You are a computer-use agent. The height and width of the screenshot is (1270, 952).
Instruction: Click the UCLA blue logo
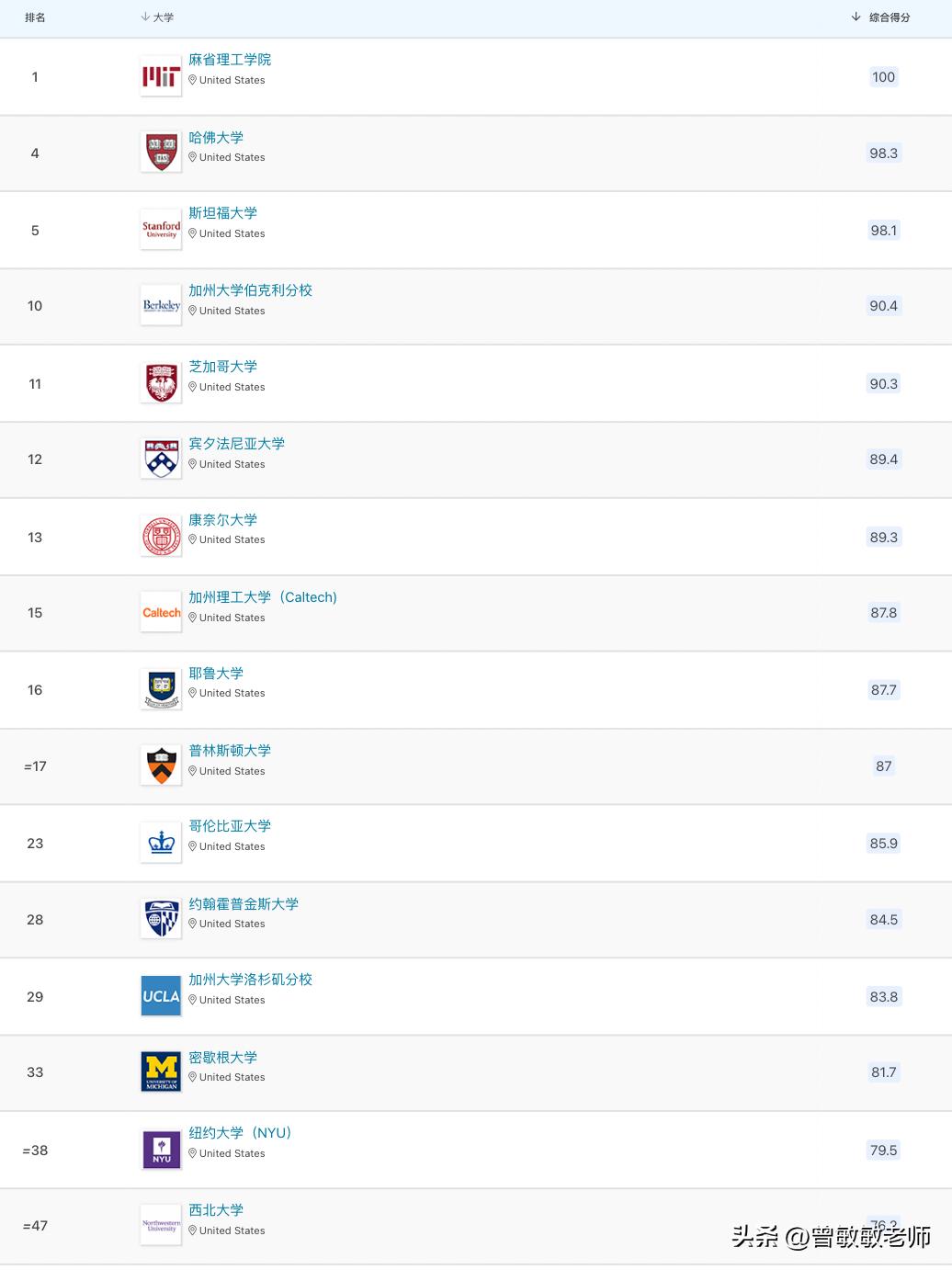161,996
